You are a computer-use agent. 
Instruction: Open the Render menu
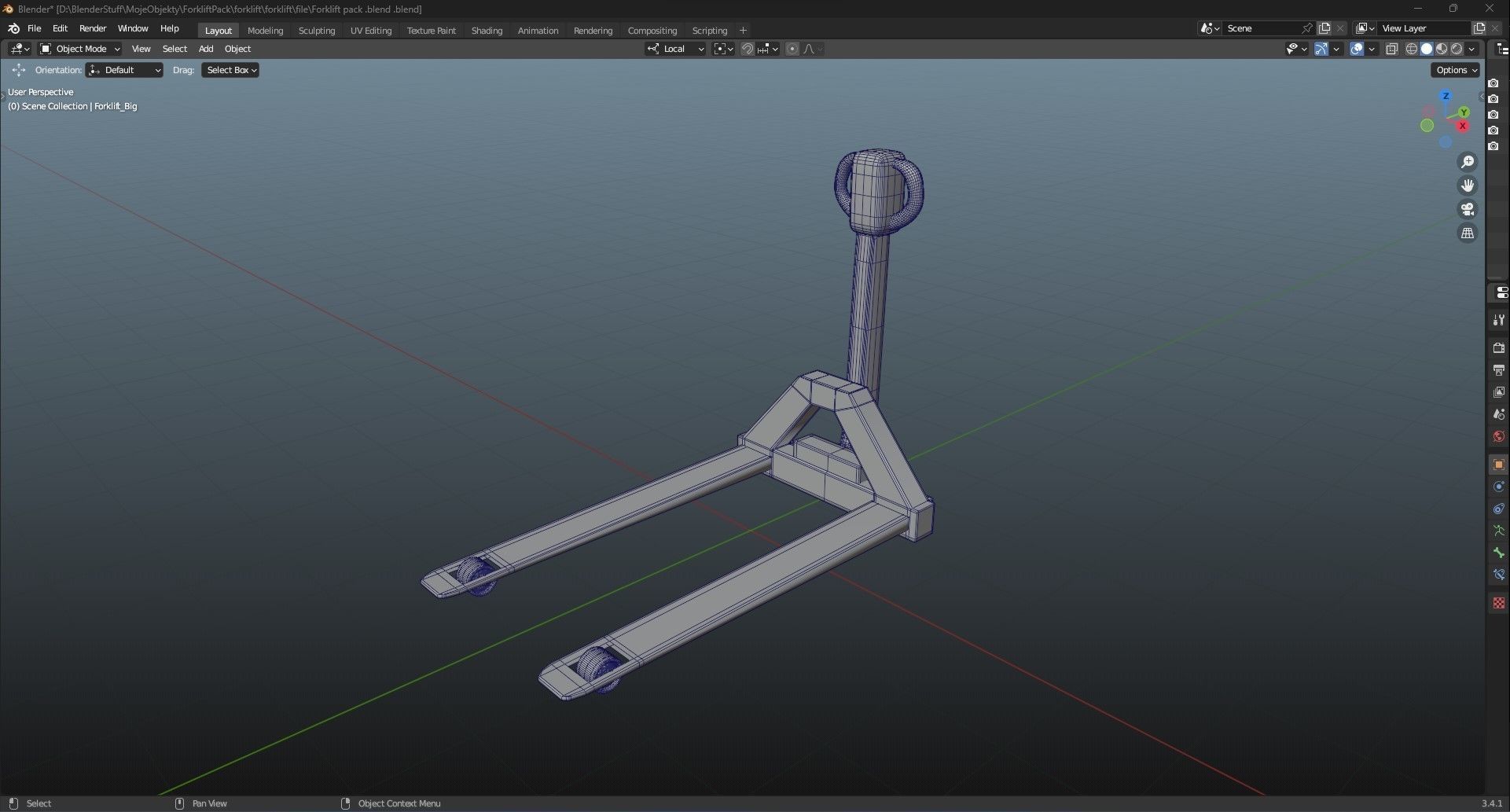click(x=93, y=28)
